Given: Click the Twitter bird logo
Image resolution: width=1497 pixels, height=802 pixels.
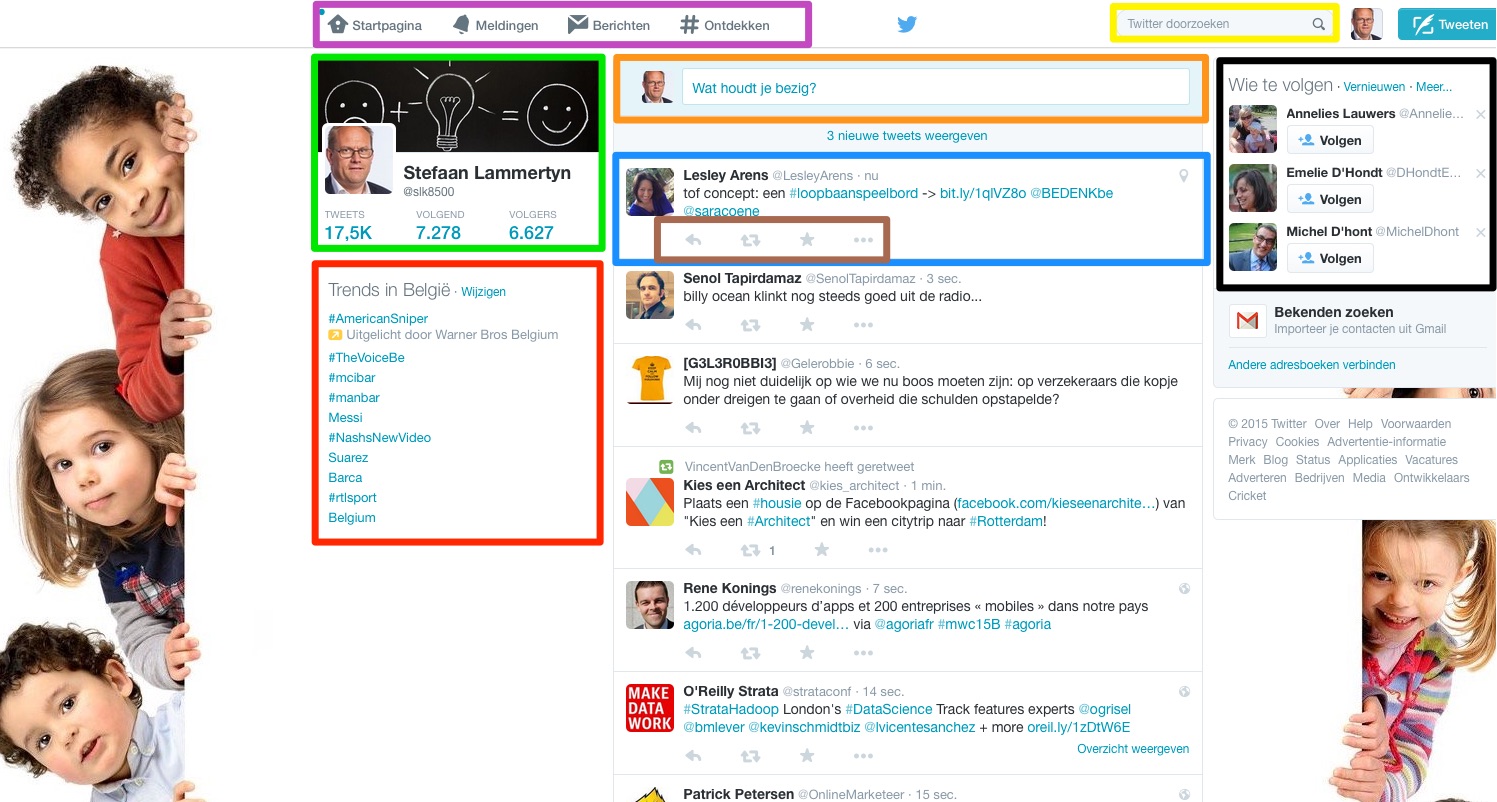Looking at the screenshot, I should point(907,23).
